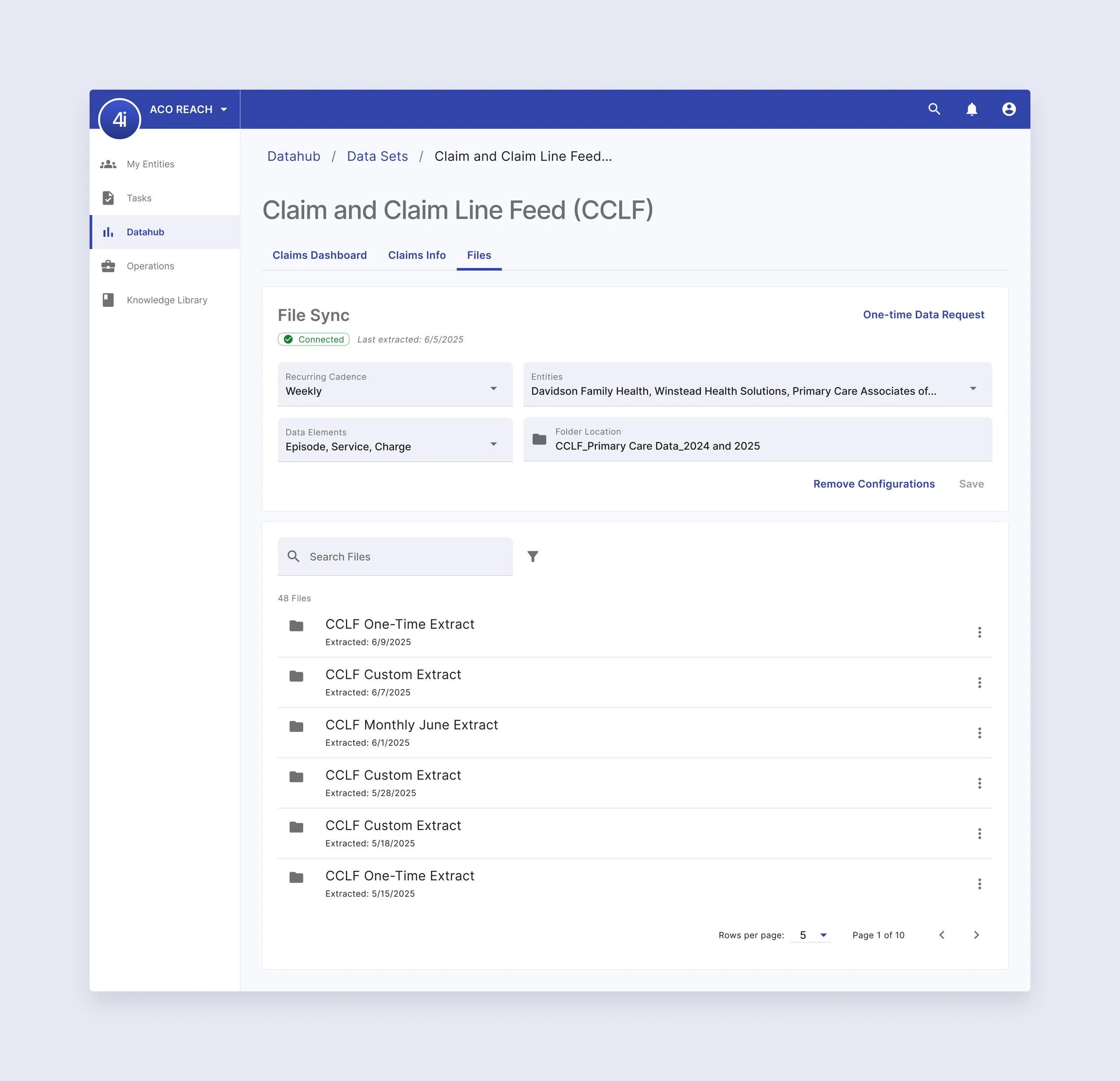The height and width of the screenshot is (1081, 1120).
Task: Go to previous files page
Action: pyautogui.click(x=942, y=935)
